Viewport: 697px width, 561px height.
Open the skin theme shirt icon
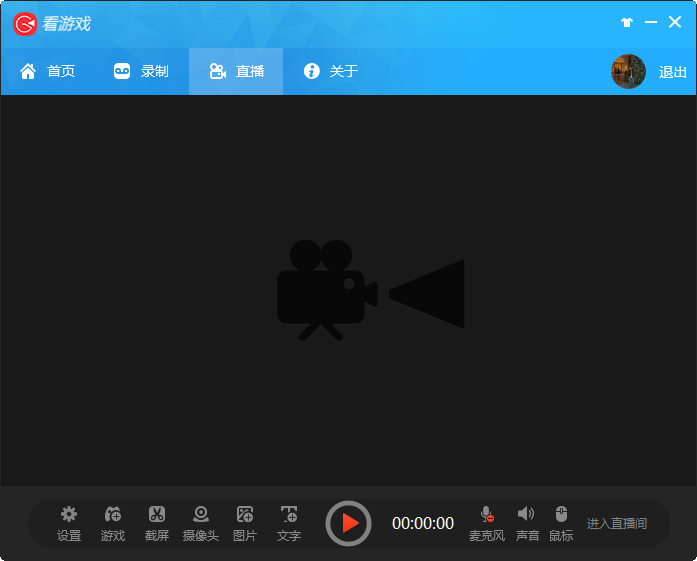pyautogui.click(x=627, y=22)
